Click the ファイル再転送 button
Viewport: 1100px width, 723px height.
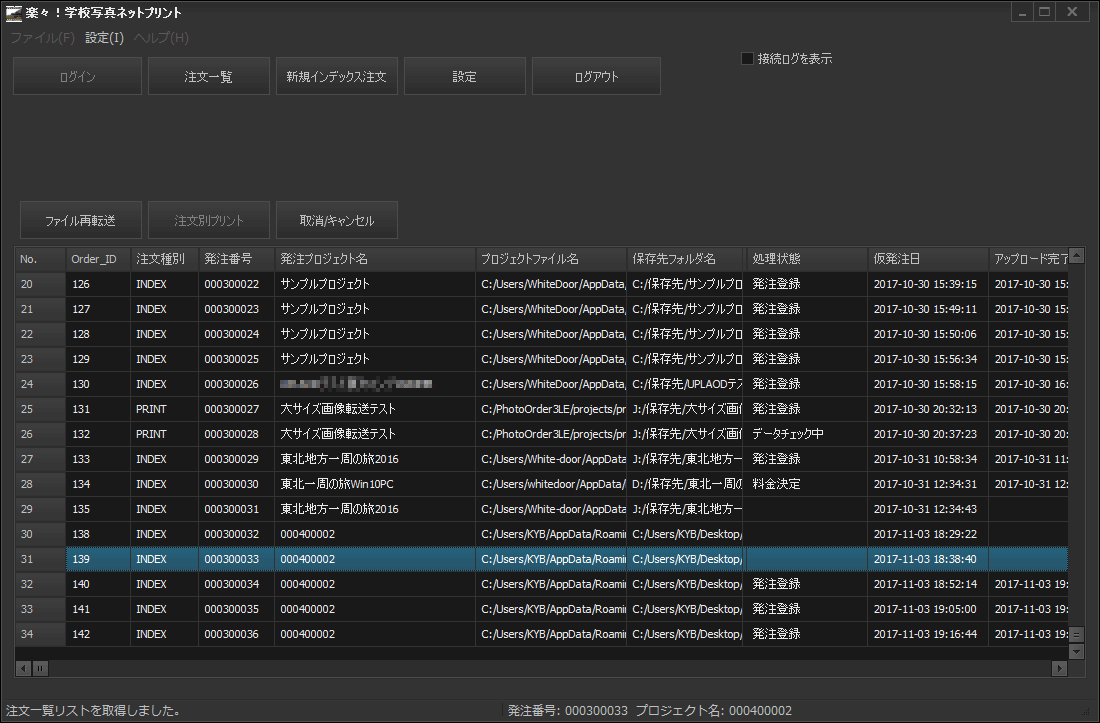81,220
